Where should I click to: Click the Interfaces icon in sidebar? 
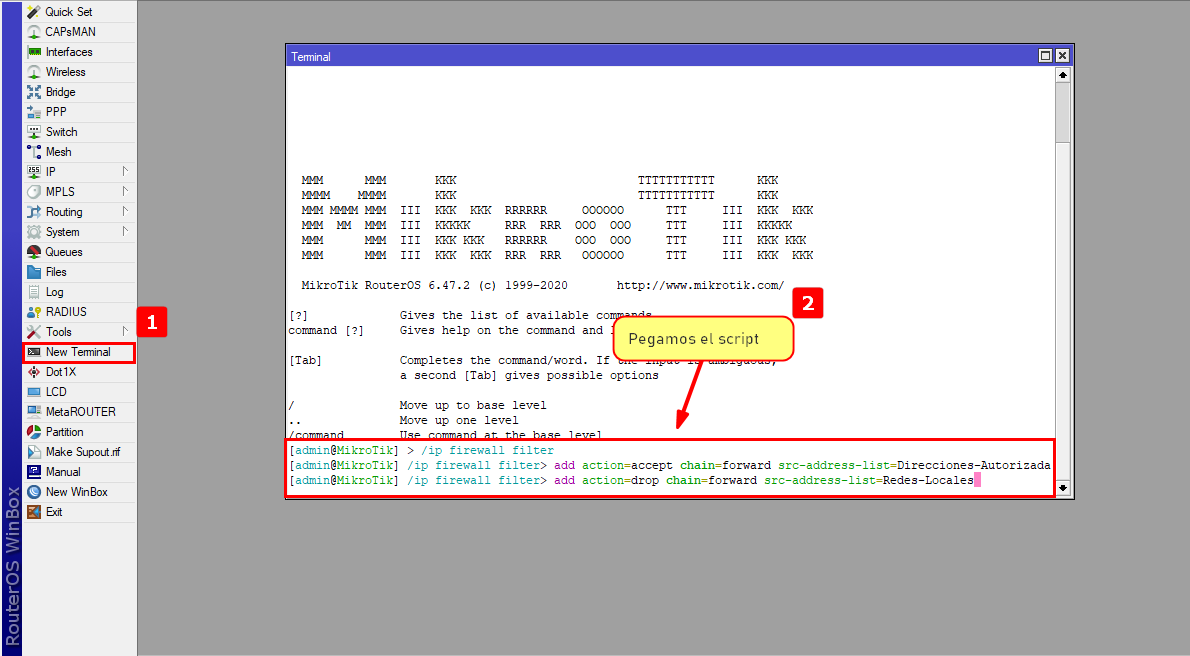(x=34, y=52)
